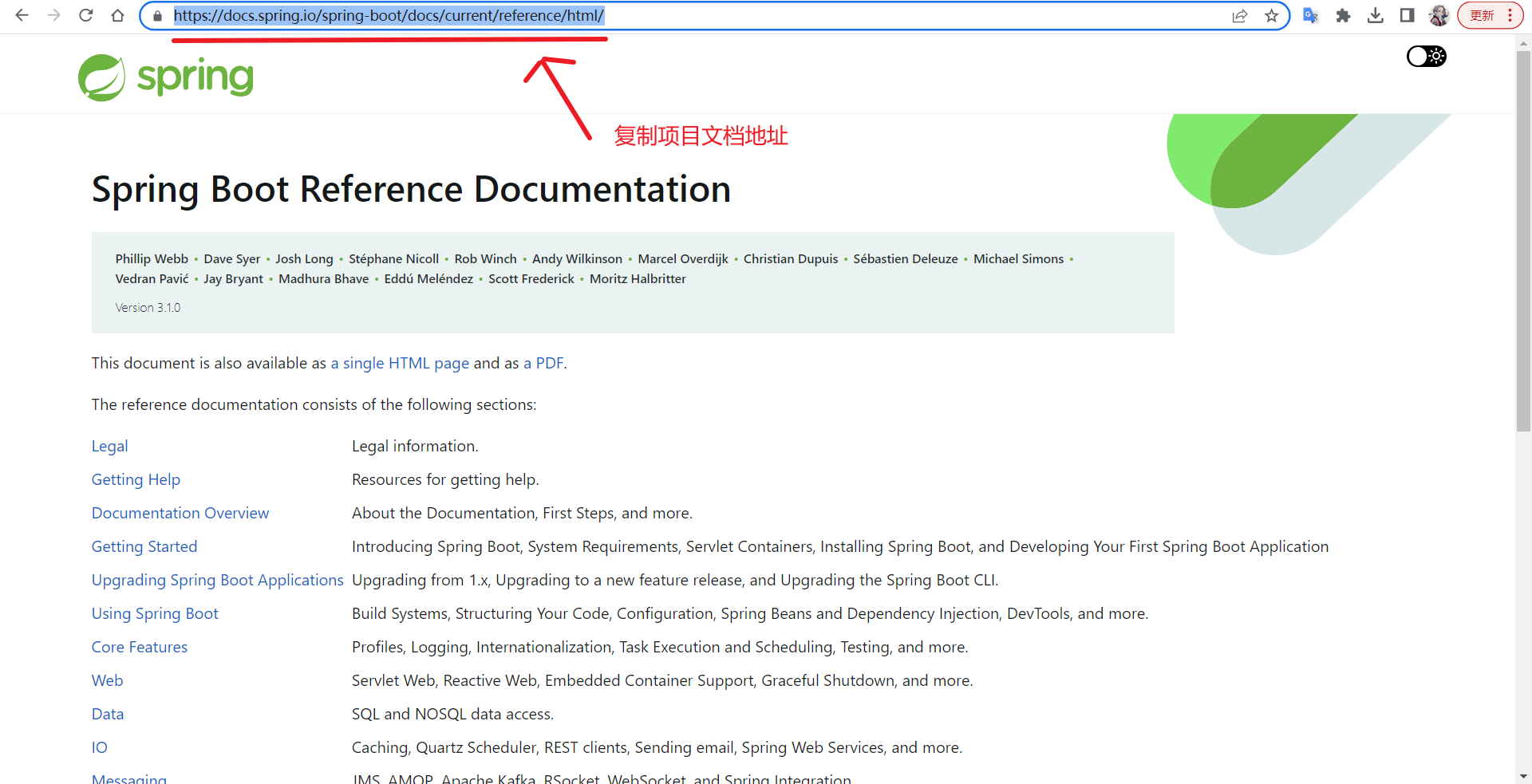
Task: Click the Spring Boot Reference Documentation heading
Action: coord(411,190)
